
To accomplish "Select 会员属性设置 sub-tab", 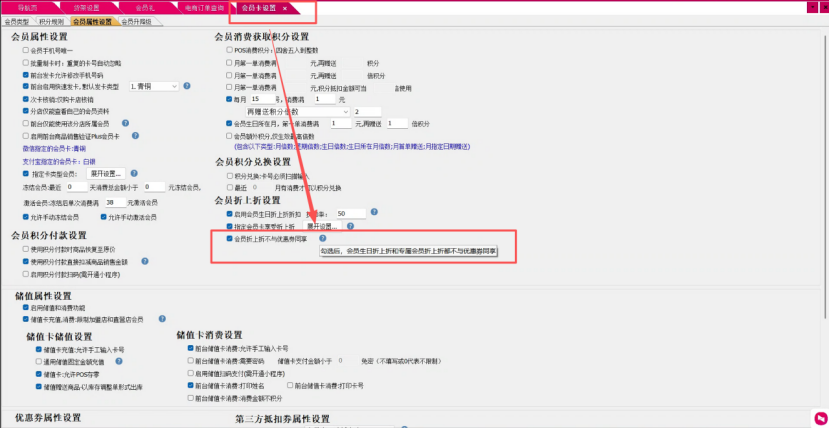I will coord(93,22).
